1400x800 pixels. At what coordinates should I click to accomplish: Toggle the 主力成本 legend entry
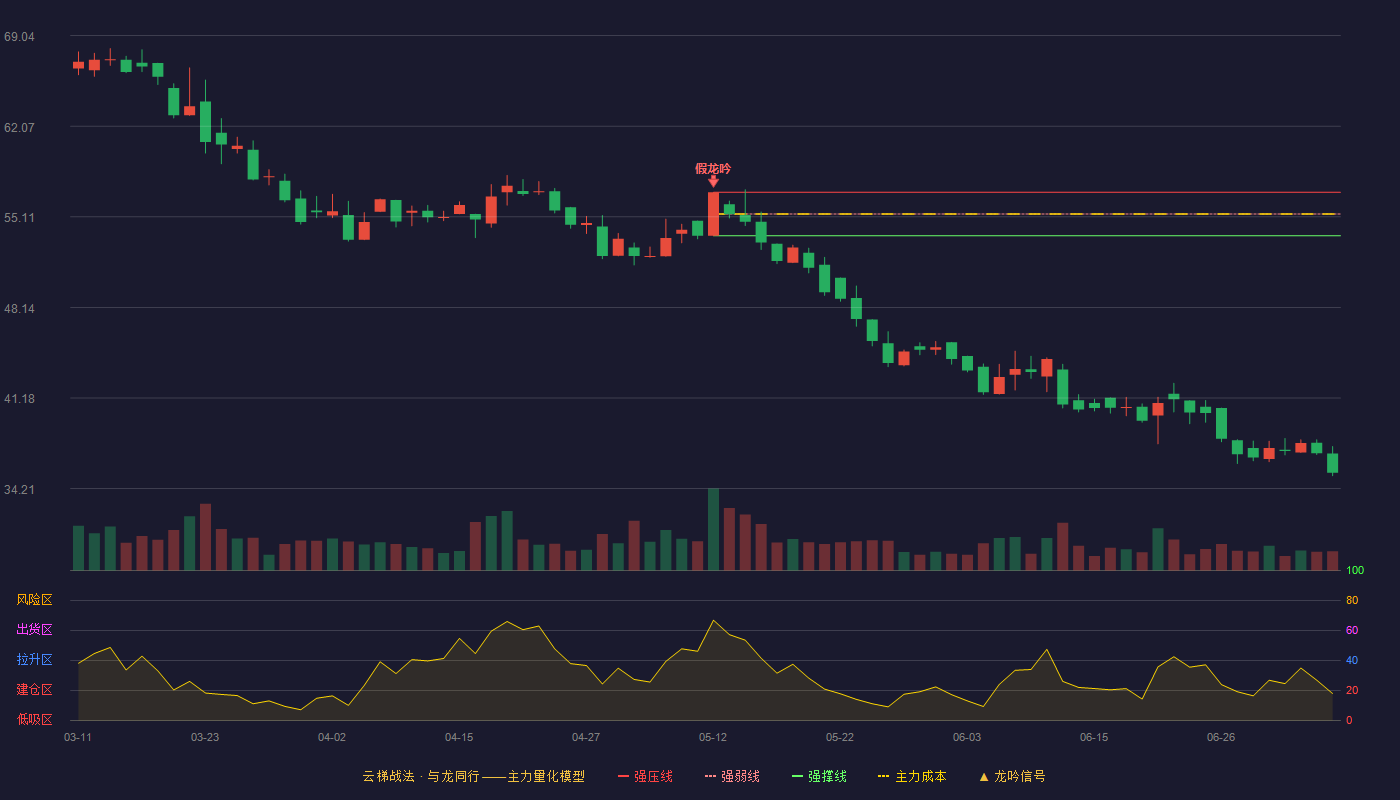point(912,776)
